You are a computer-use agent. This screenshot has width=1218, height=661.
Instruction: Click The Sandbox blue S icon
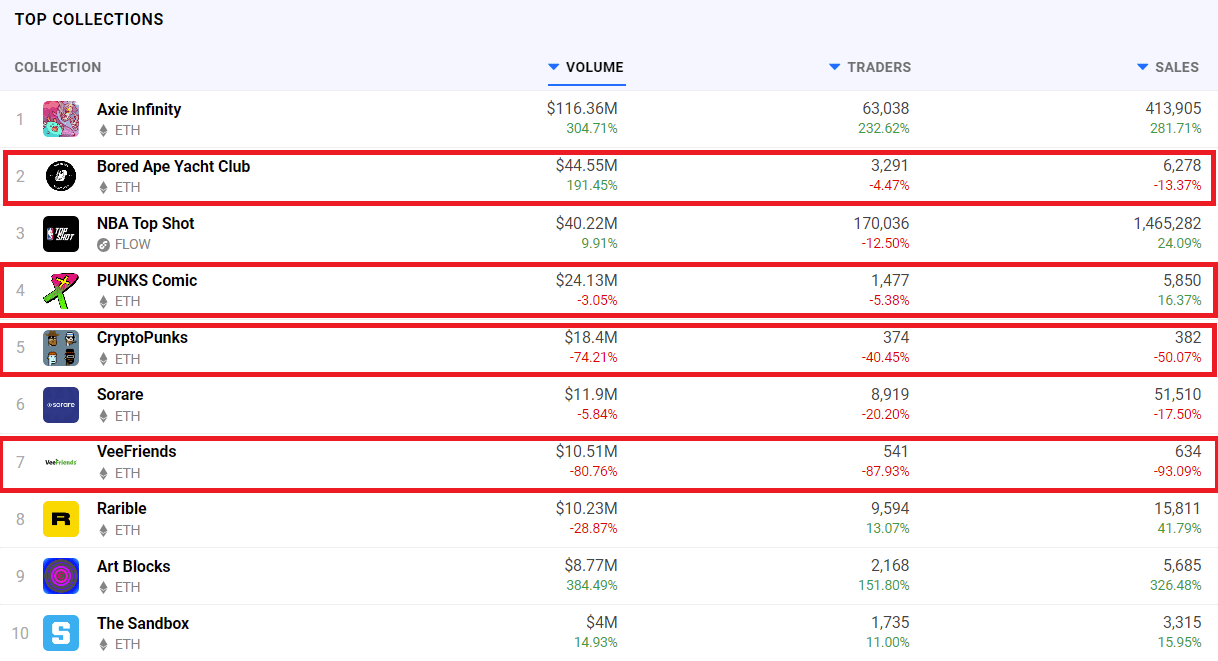tap(61, 633)
